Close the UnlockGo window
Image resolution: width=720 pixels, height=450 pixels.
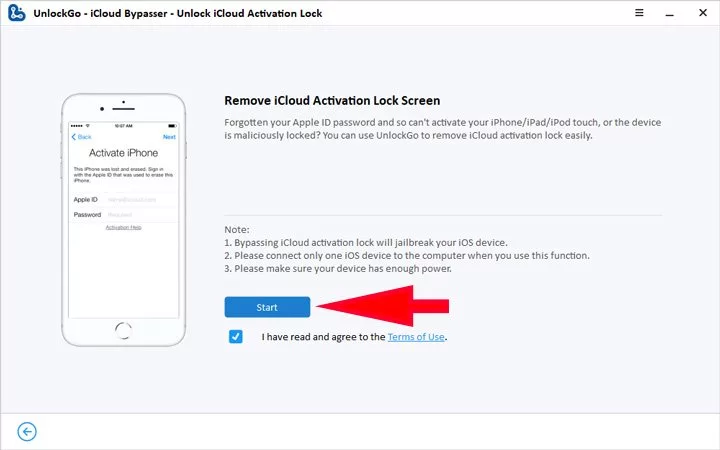click(x=703, y=13)
